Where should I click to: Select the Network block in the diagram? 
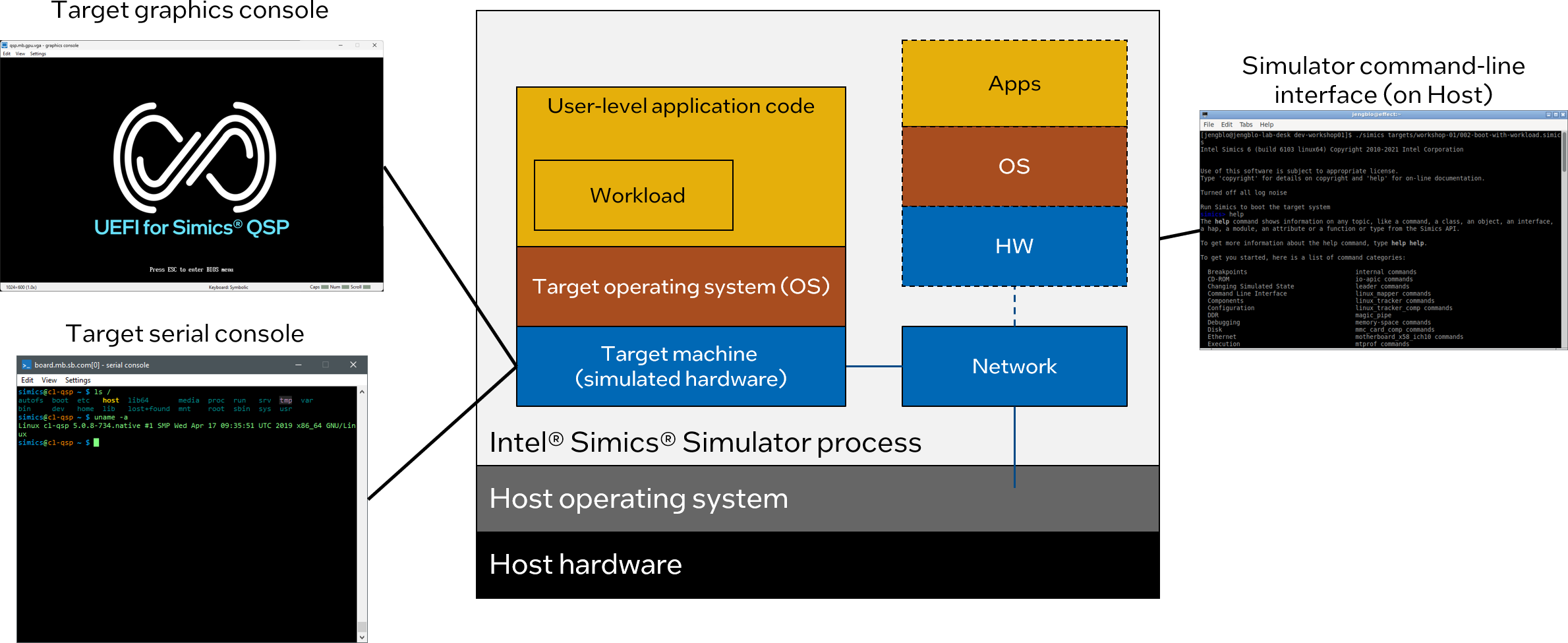(x=1014, y=366)
